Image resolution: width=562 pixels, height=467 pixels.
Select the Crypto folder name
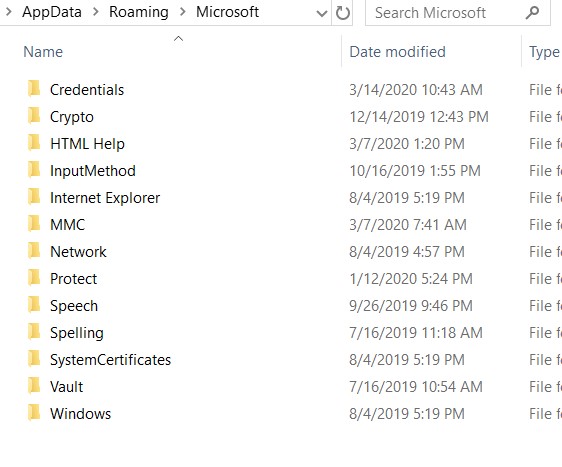pos(72,117)
